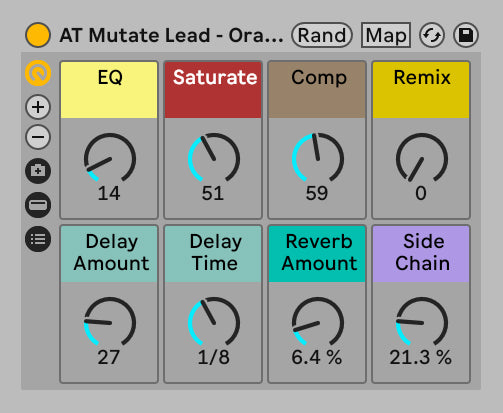Toggle the rack's yellow activator button
503x413 pixels.
[38, 35]
